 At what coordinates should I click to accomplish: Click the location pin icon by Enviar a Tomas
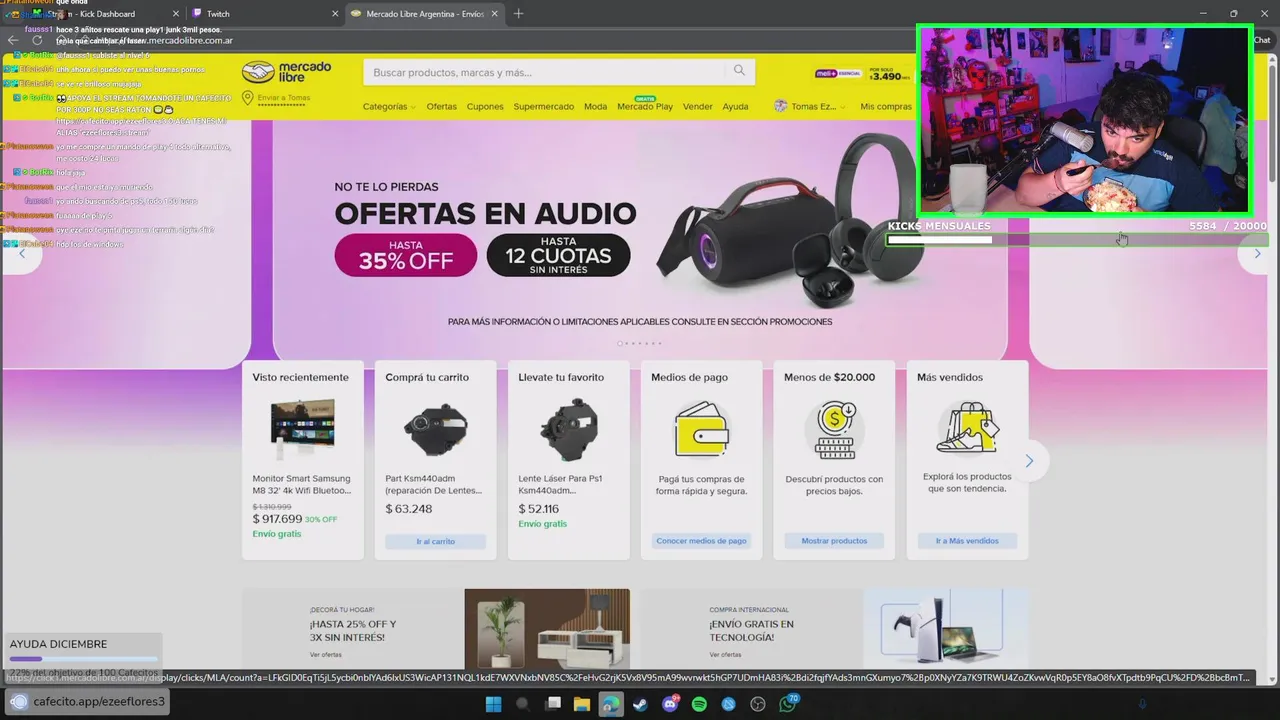[x=247, y=99]
